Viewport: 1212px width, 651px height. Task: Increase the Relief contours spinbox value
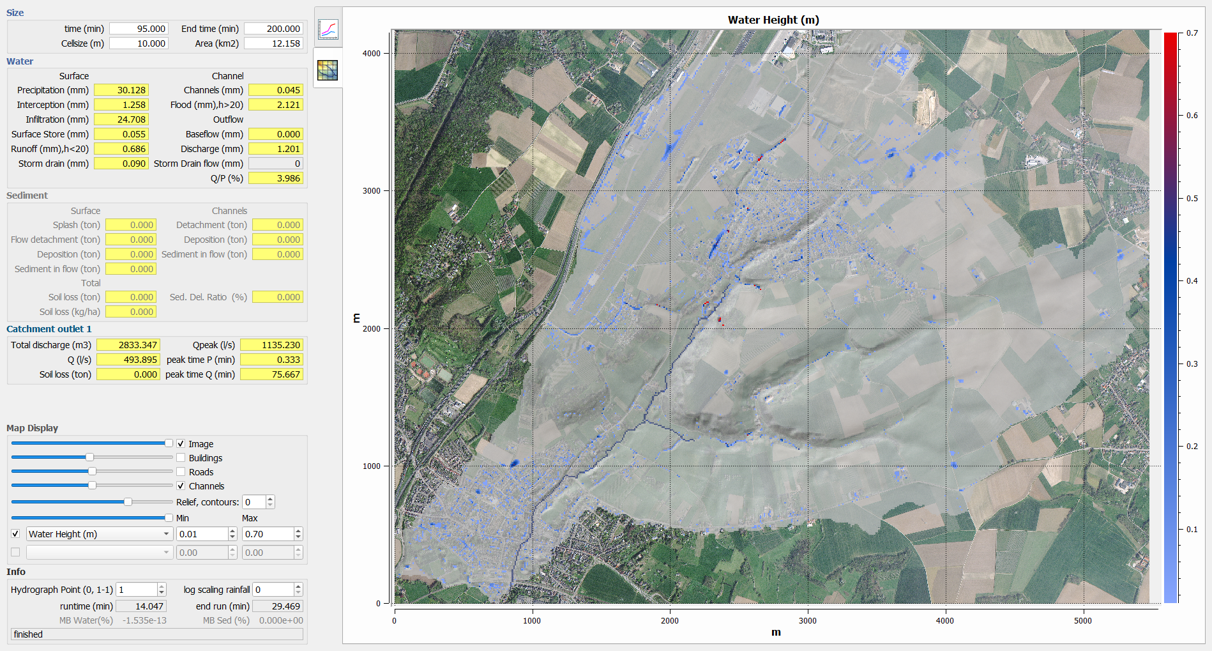[x=270, y=499]
